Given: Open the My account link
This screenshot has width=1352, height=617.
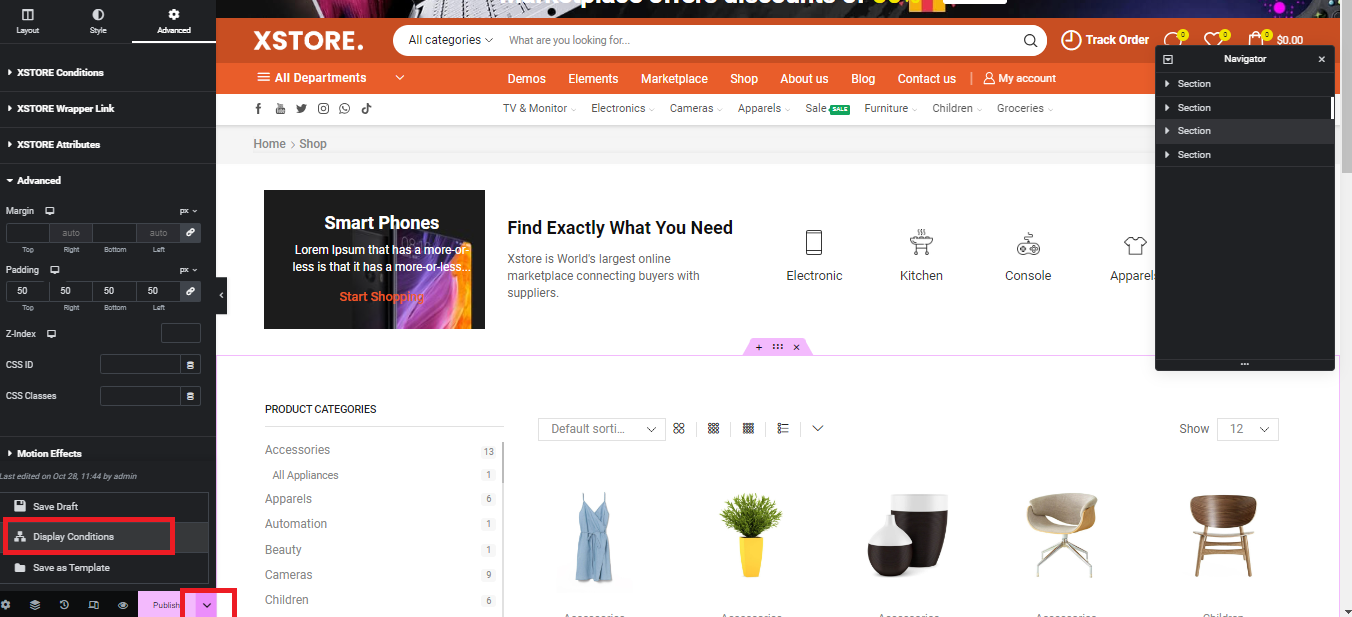Looking at the screenshot, I should [1019, 78].
